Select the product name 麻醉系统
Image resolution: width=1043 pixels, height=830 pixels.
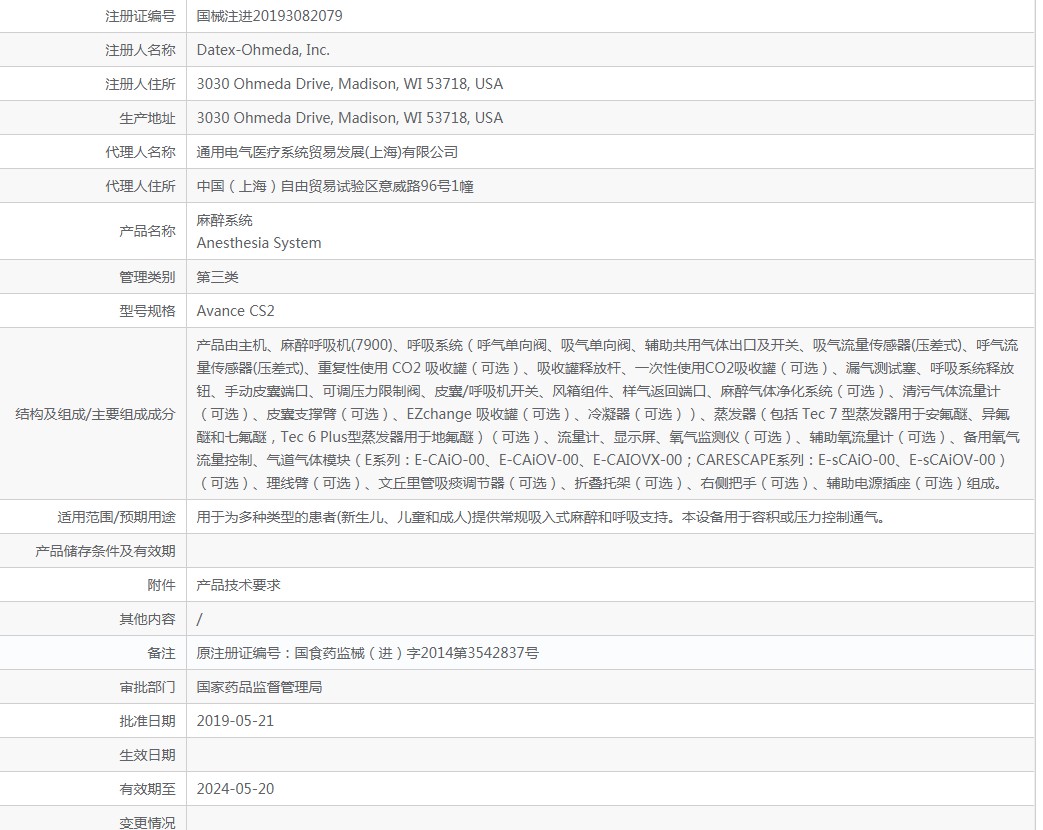point(225,220)
